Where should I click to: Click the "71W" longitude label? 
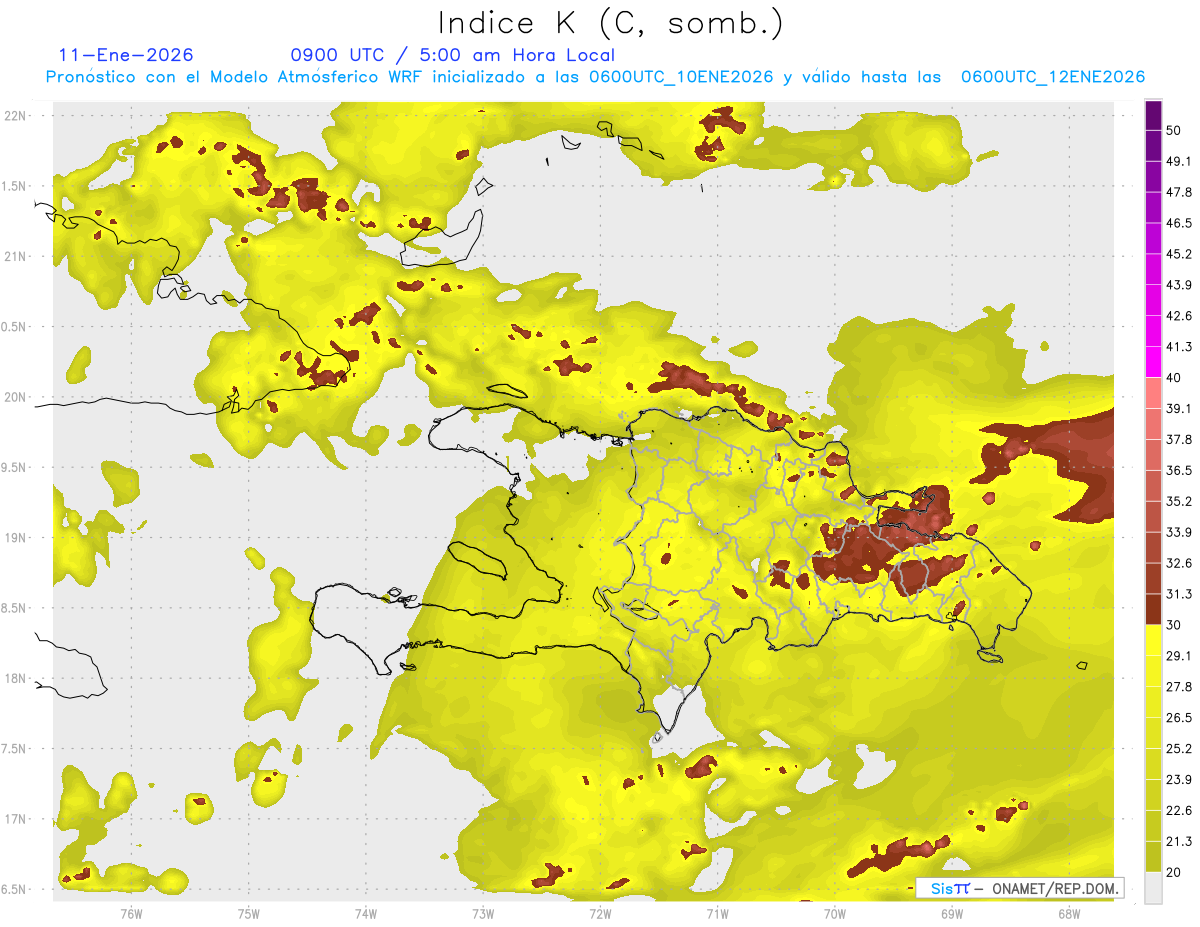(717, 914)
